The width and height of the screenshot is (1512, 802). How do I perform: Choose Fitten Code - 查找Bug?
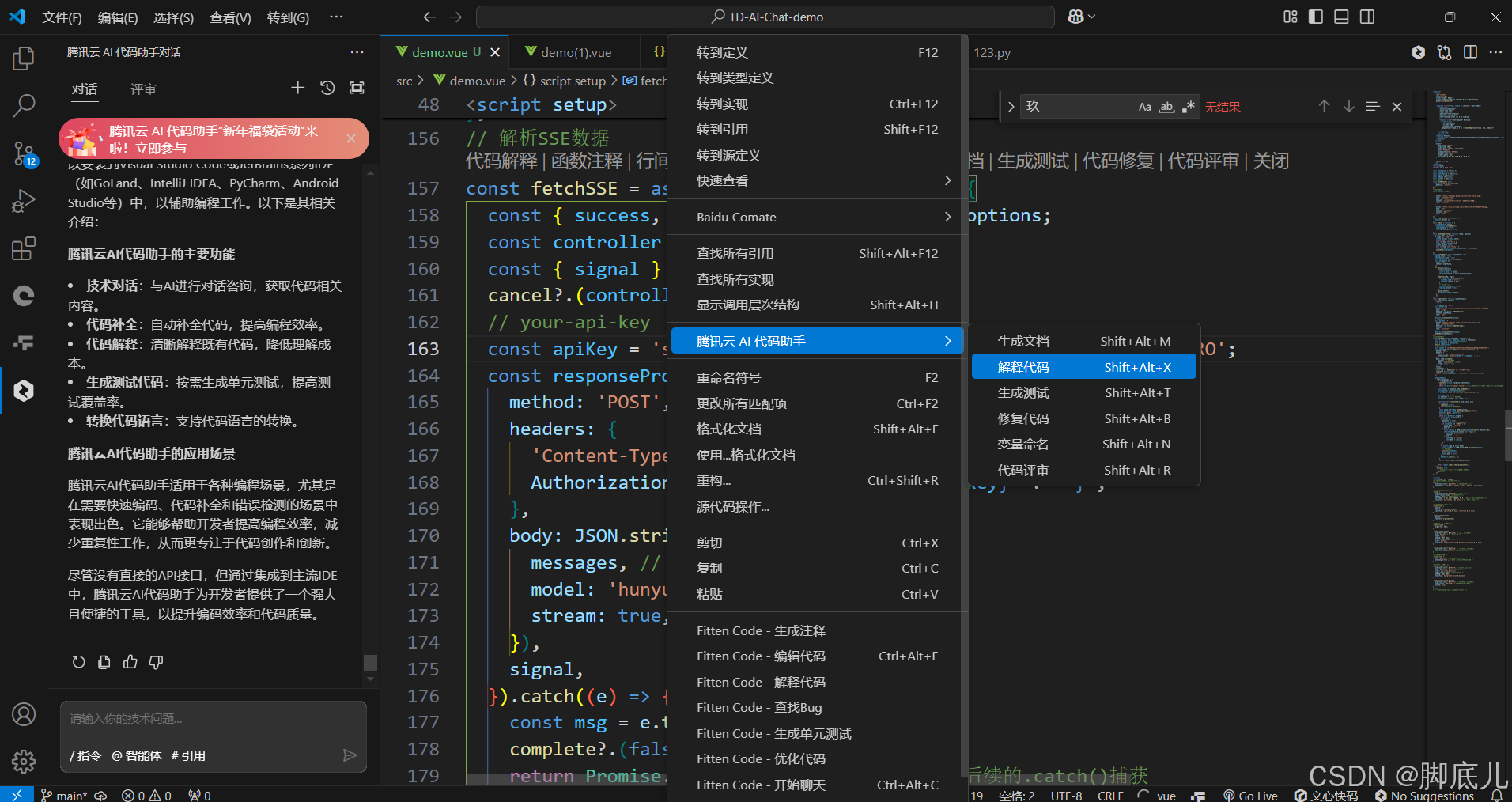pyautogui.click(x=817, y=707)
